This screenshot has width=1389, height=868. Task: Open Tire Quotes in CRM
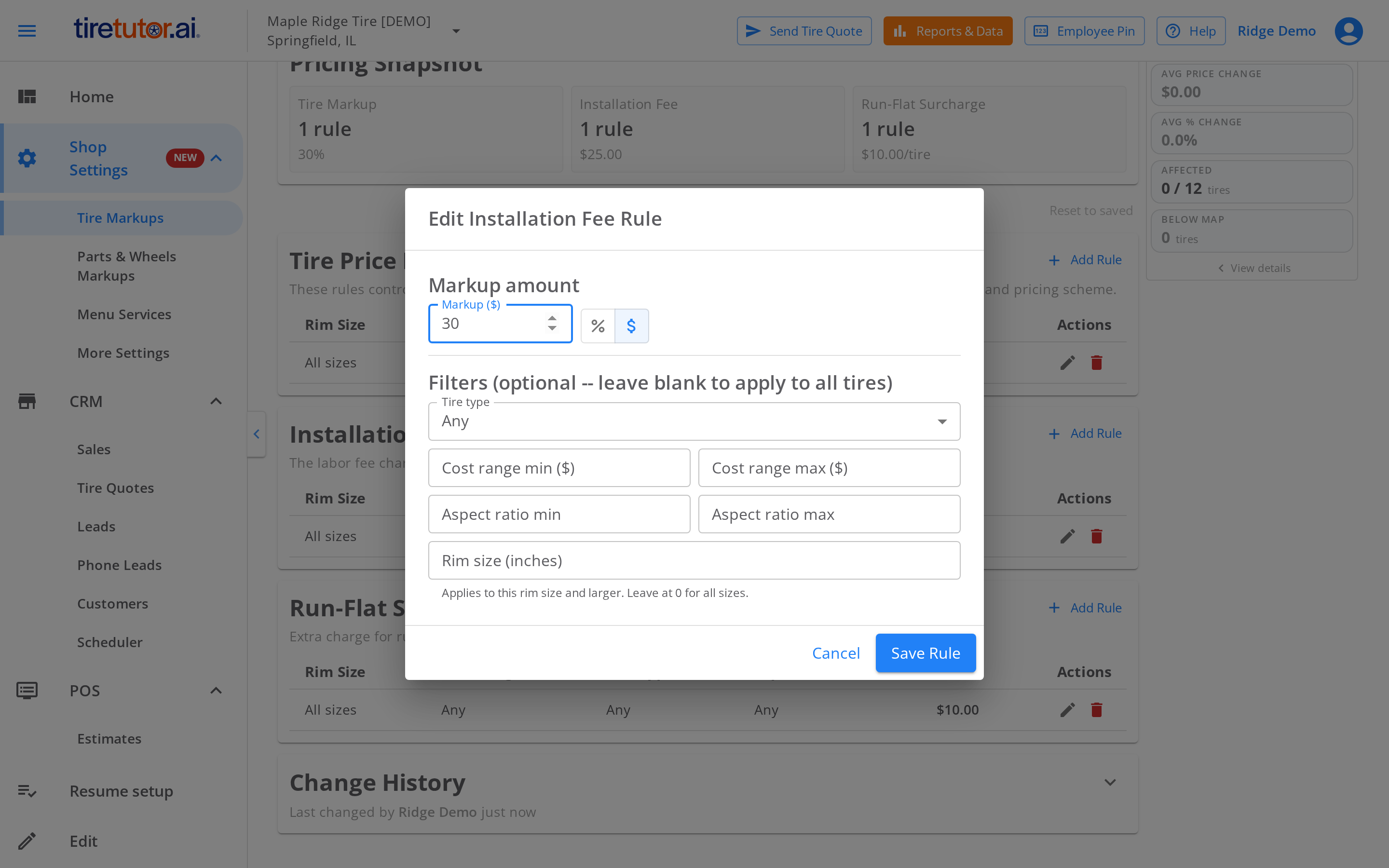coord(115,488)
